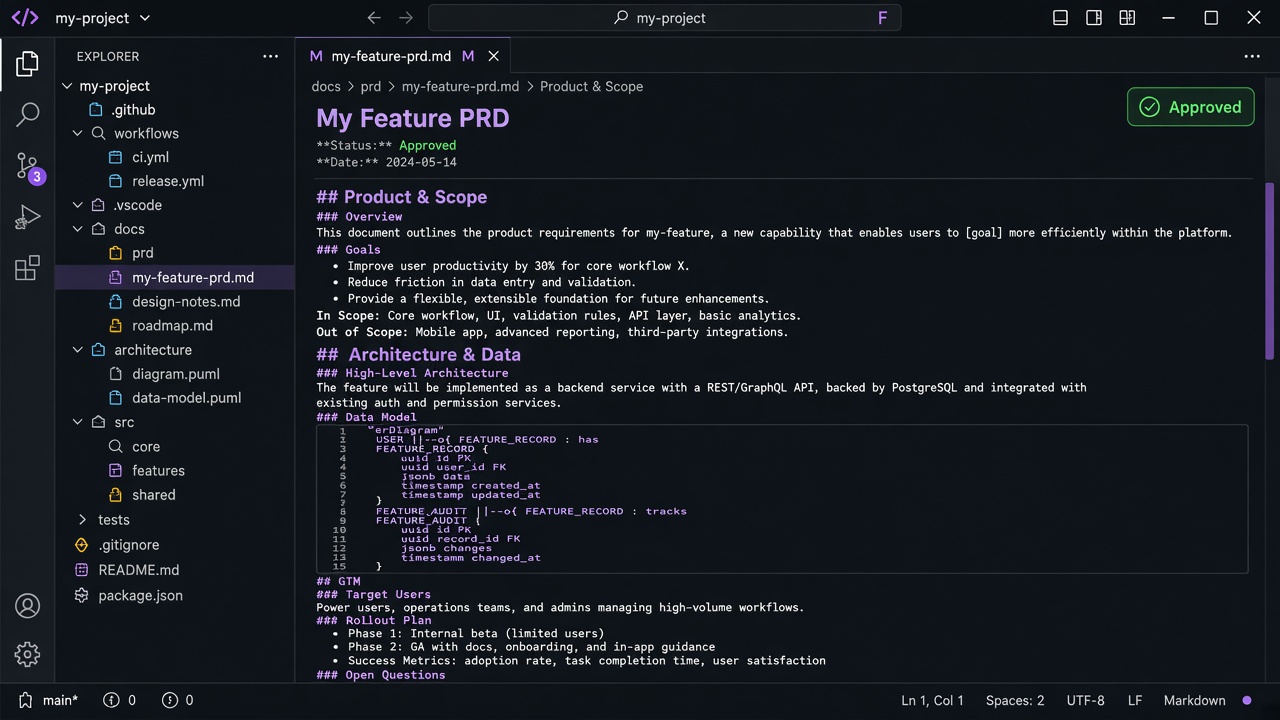Open Customize Layout icon
Image resolution: width=1280 pixels, height=720 pixels.
coord(1128,18)
